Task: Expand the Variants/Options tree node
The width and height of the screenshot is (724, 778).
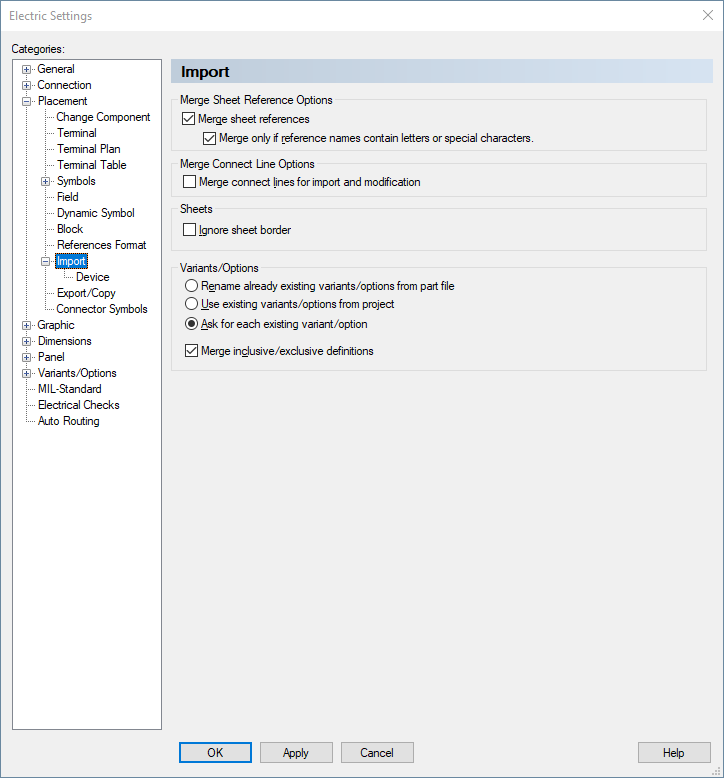Action: [x=27, y=373]
